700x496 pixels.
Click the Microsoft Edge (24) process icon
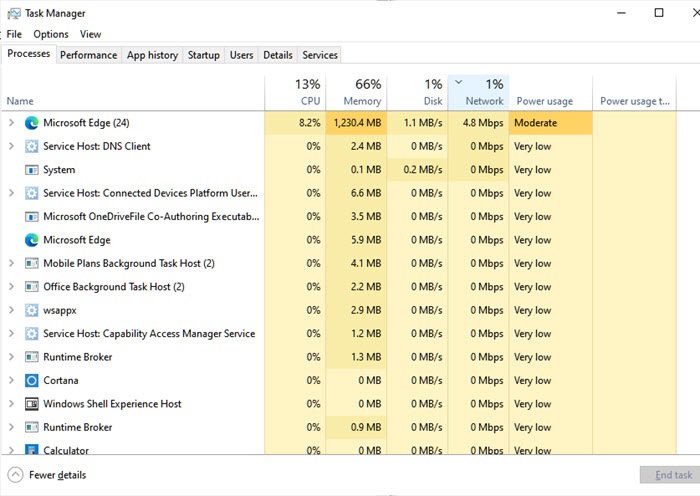[x=31, y=123]
